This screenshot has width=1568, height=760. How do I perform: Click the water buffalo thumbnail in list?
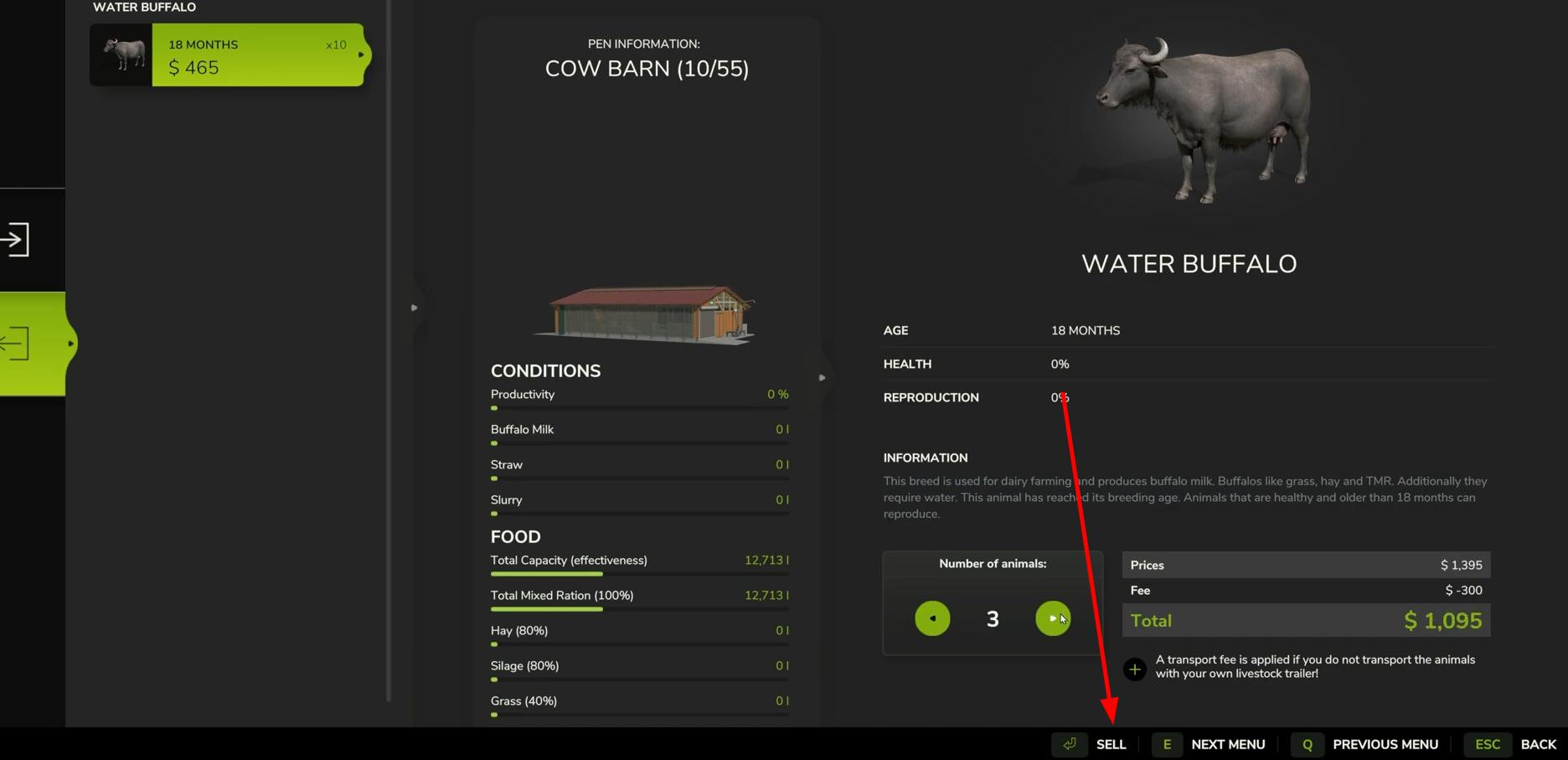coord(122,55)
